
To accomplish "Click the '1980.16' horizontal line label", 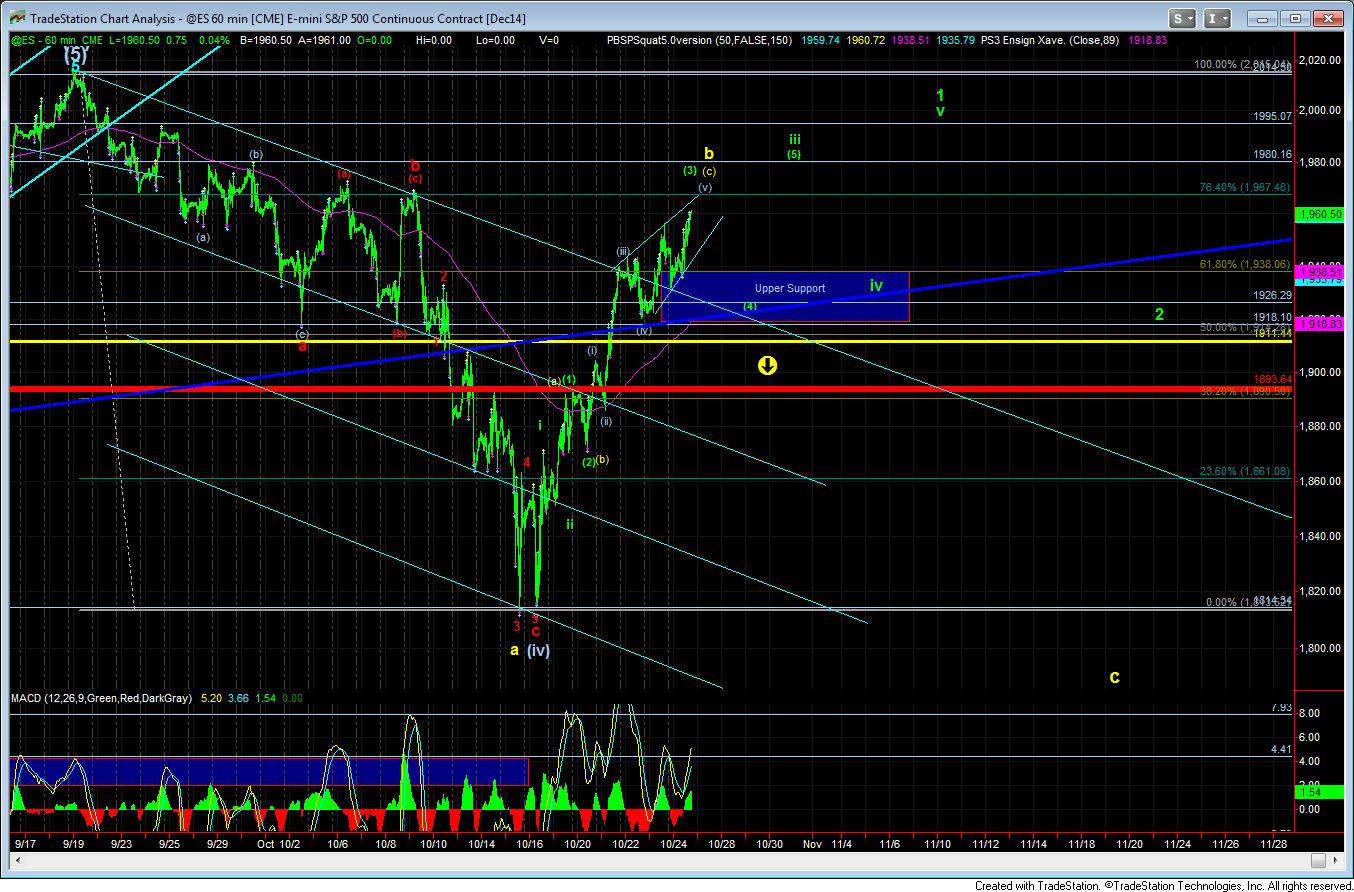I will (x=1272, y=154).
